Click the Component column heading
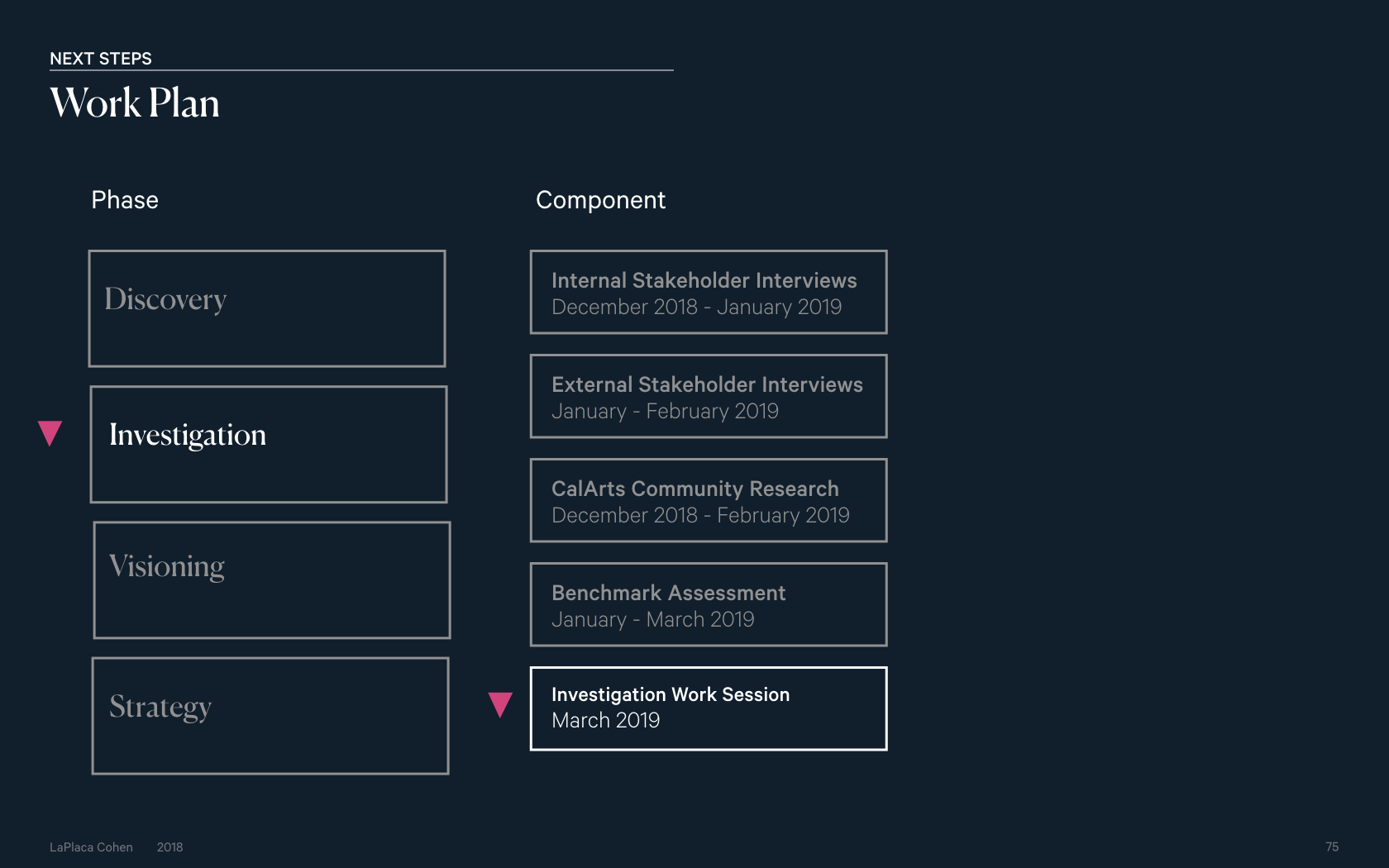This screenshot has width=1389, height=868. 600,201
